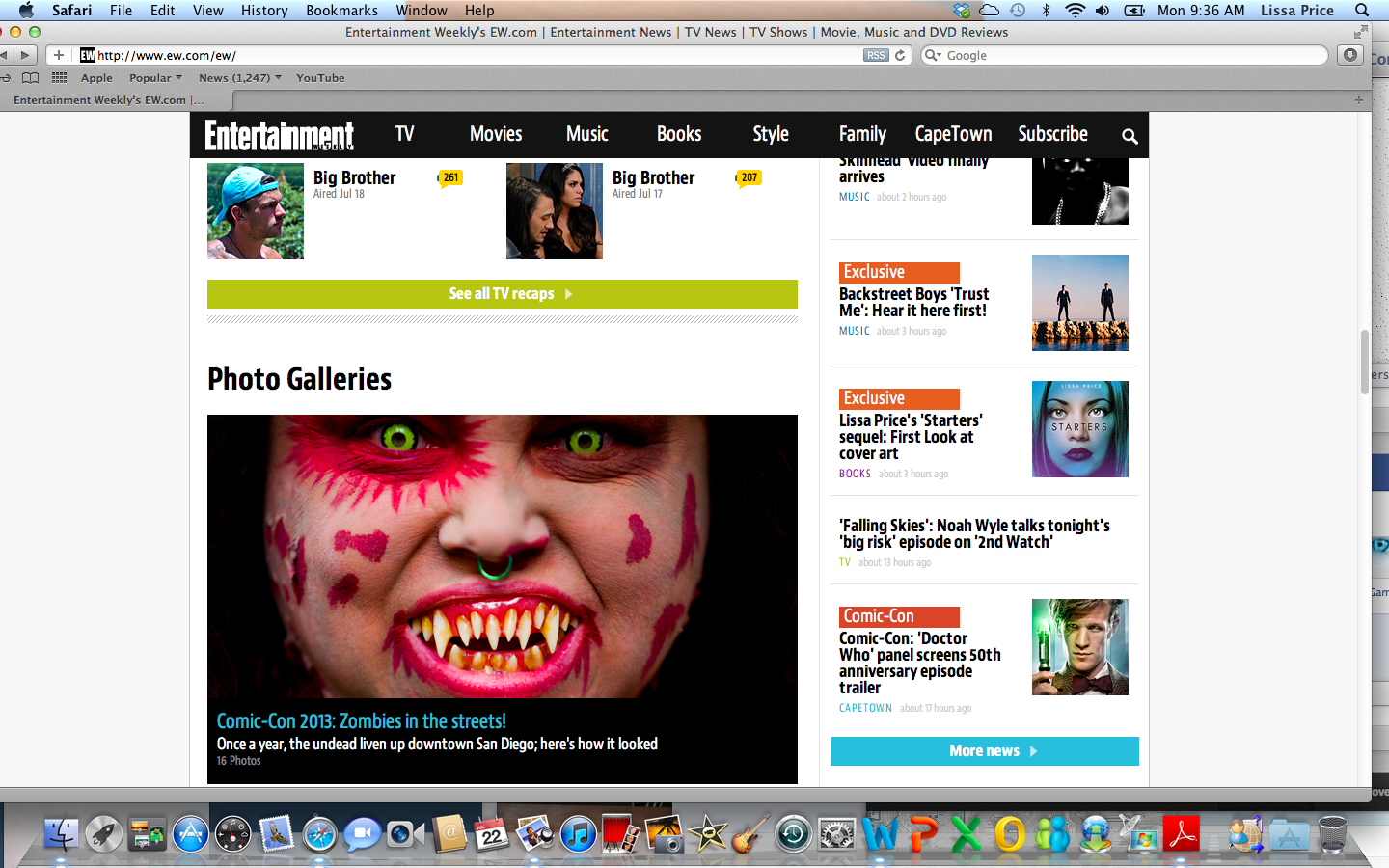Screen dimensions: 1389x868
Task: Reload the page using the refresh icon
Action: 900,55
